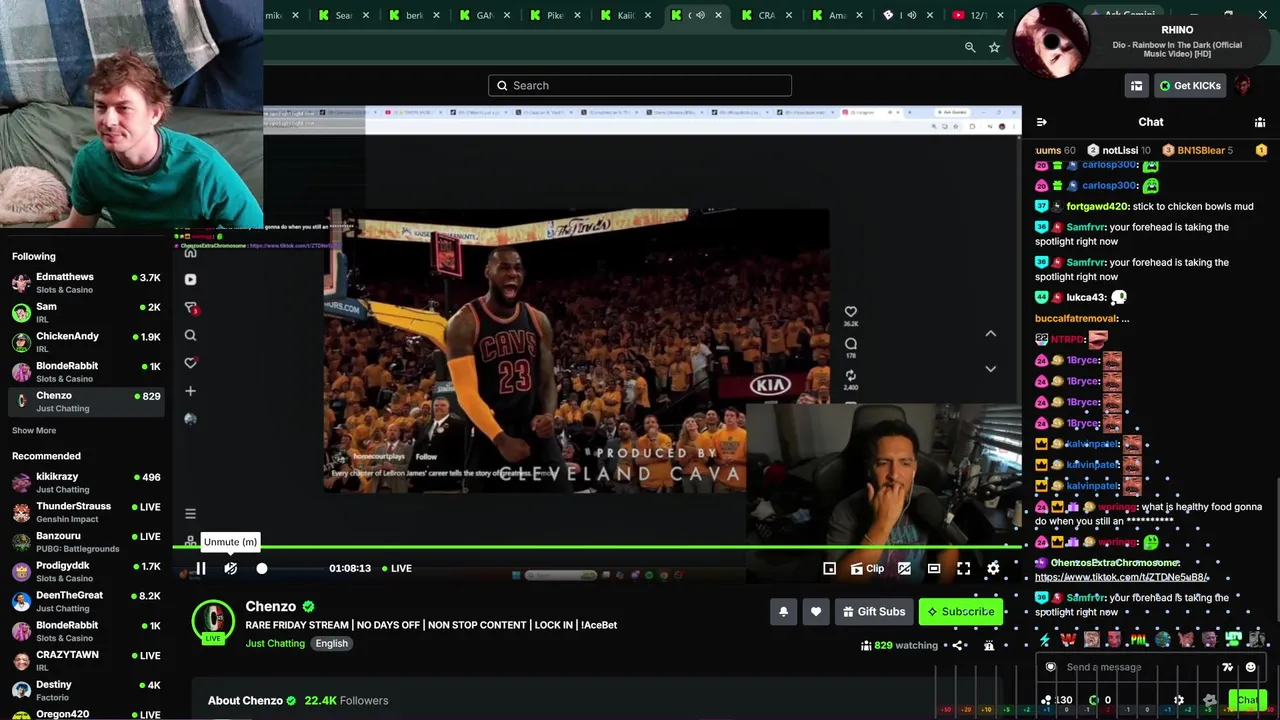Viewport: 1280px width, 720px height.
Task: Open chat settings gear icon
Action: 1179,700
